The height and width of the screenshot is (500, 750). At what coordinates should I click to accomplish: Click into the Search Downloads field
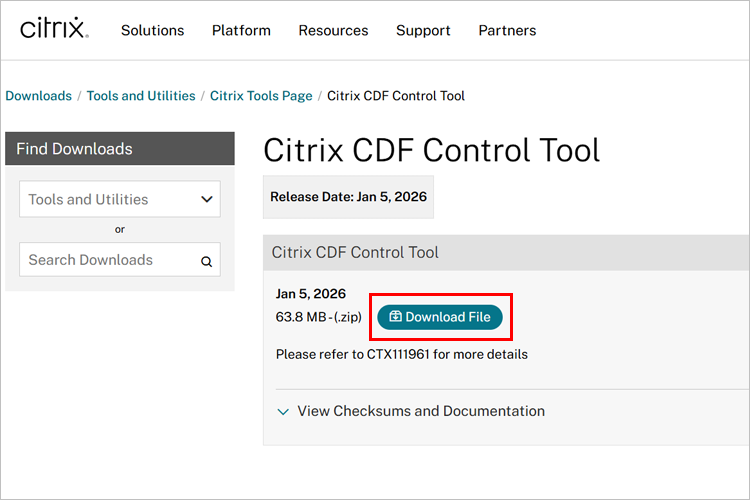(x=120, y=260)
